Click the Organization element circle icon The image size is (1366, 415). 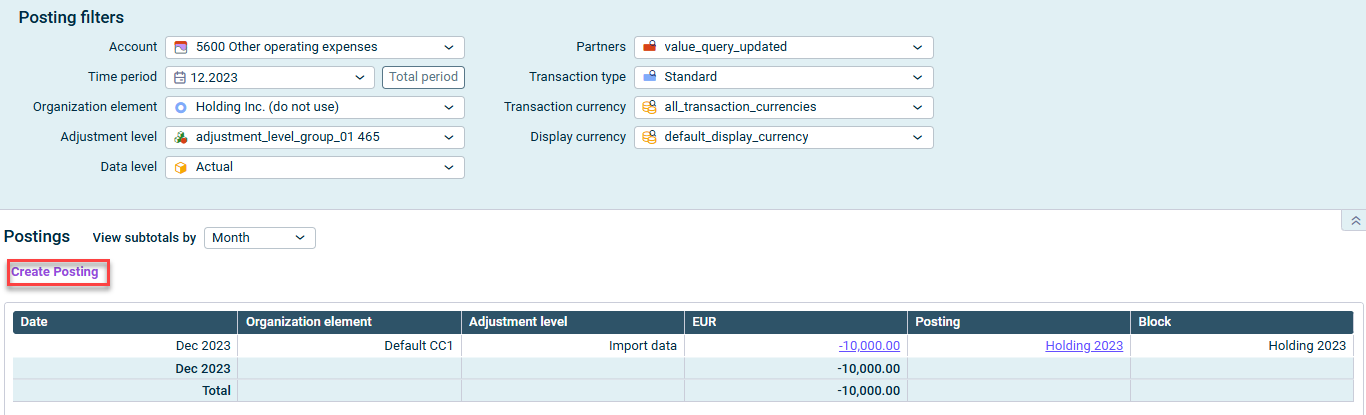(x=181, y=107)
